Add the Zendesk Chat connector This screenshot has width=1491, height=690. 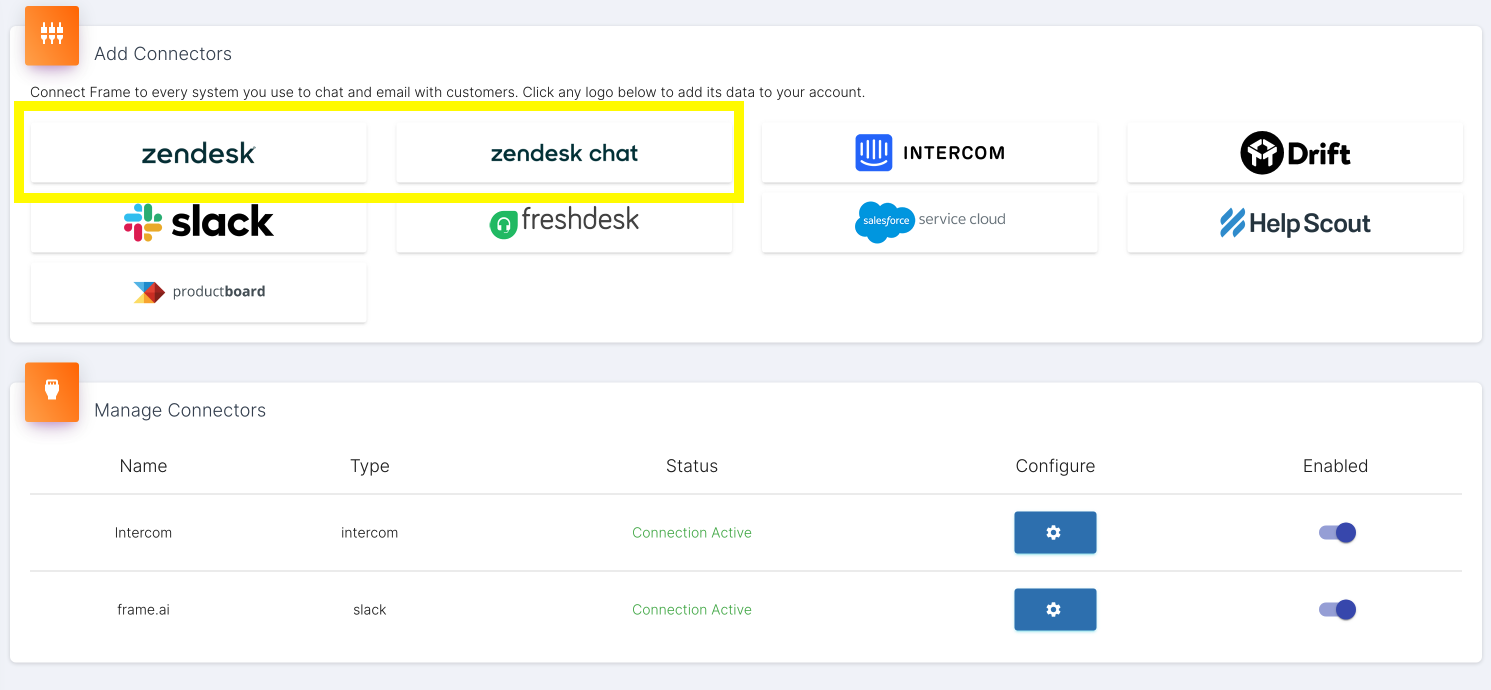click(x=564, y=153)
